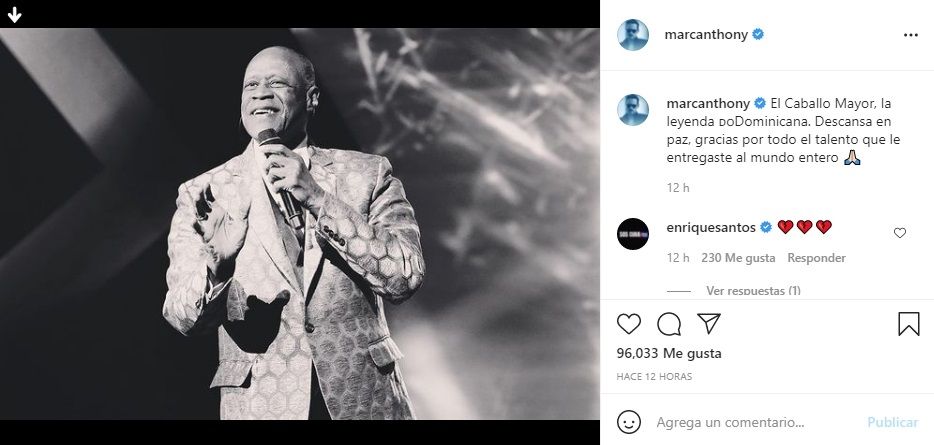This screenshot has height=445, width=934.
Task: Open the three-dots more options menu
Action: coord(910,34)
